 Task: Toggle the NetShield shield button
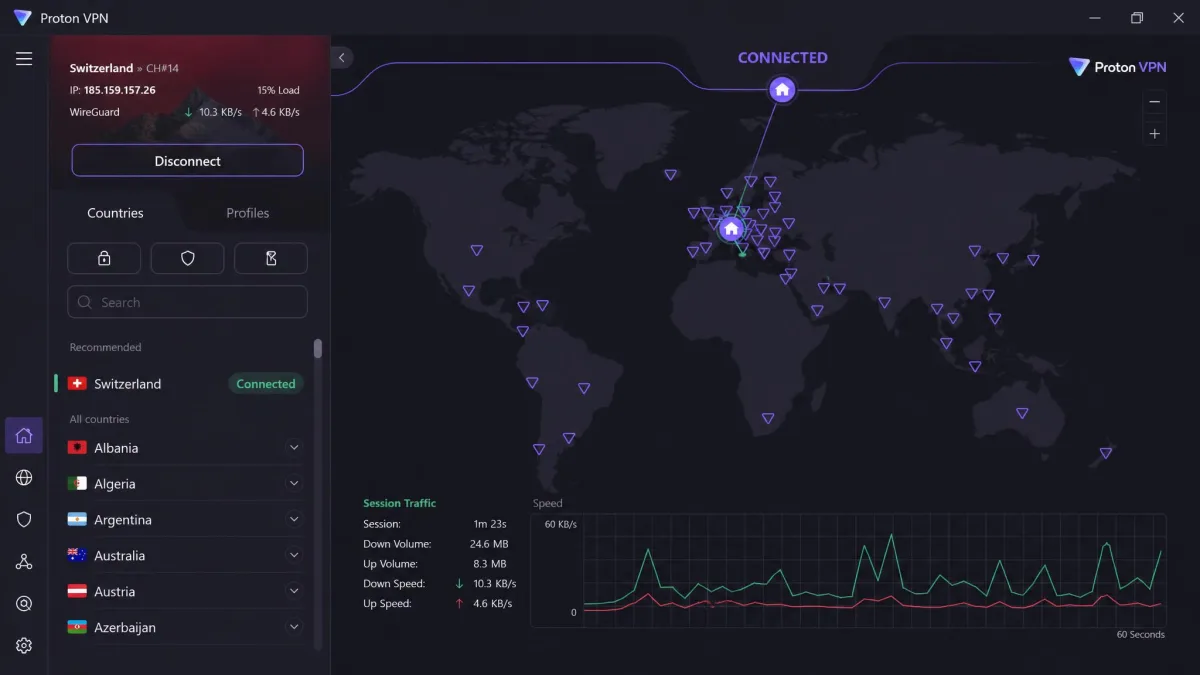187,258
